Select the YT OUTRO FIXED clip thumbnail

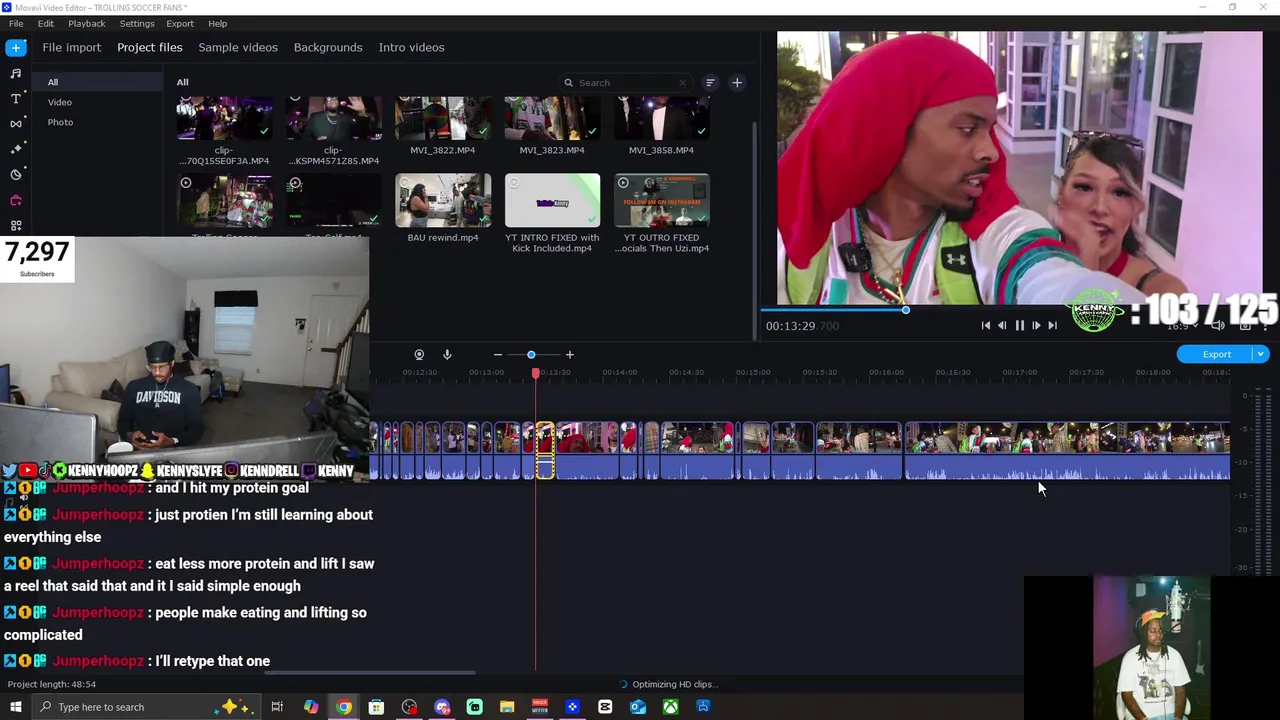coord(662,201)
